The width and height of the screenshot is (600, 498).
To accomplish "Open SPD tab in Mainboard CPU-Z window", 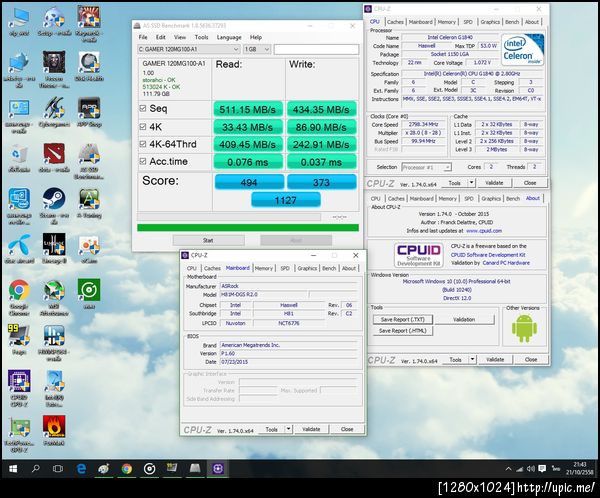I will coord(285,268).
